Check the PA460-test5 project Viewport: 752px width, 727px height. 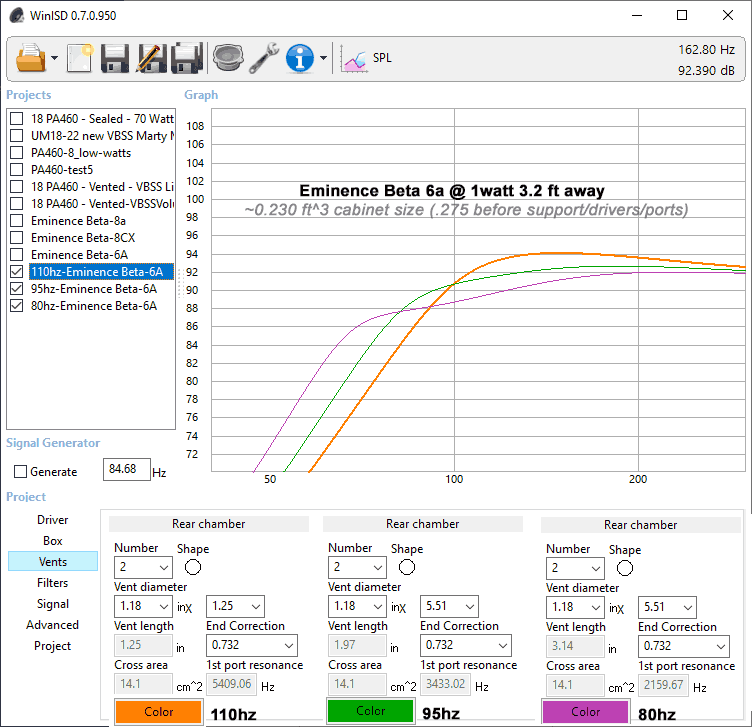(17, 170)
